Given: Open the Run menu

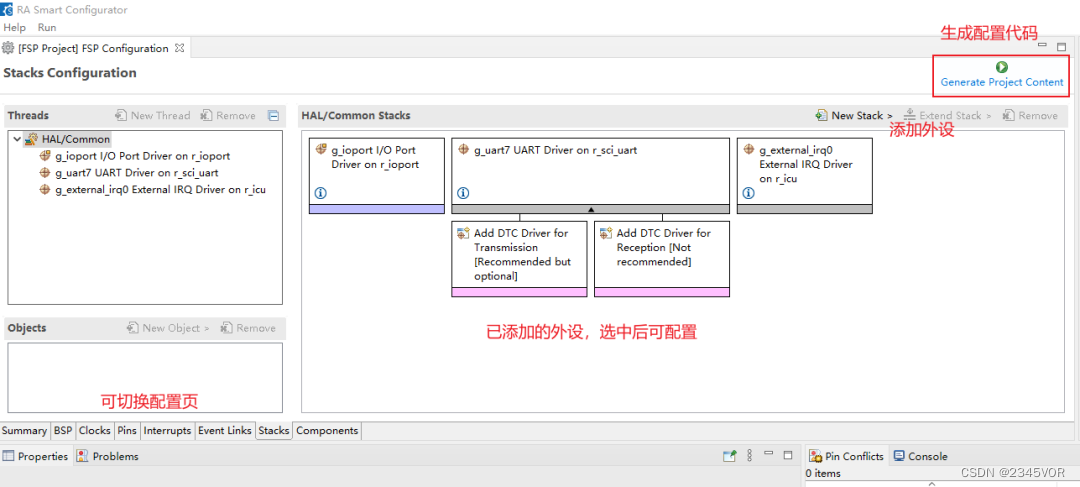Looking at the screenshot, I should [47, 28].
